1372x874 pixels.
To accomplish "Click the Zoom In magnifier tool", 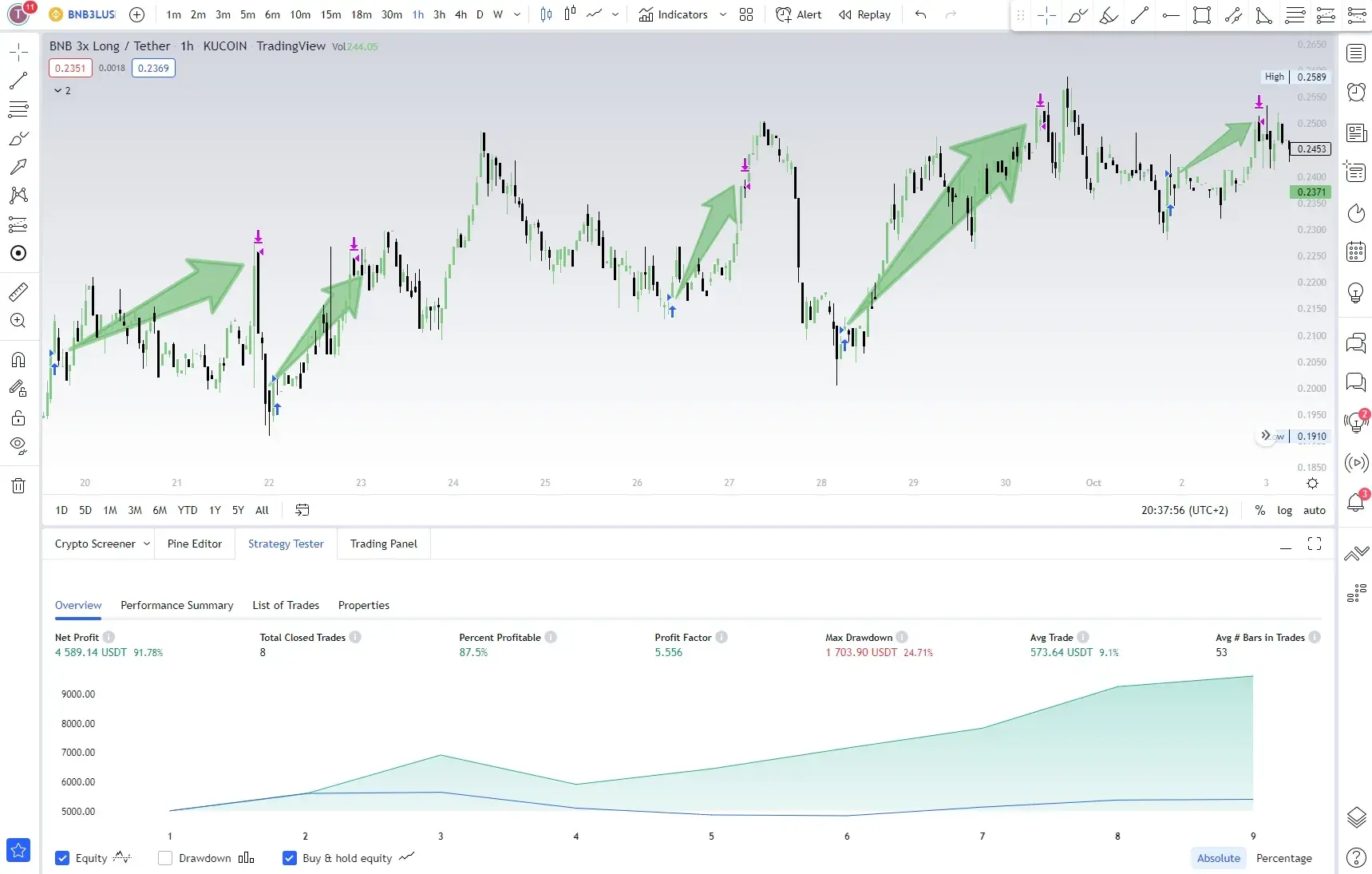I will [x=18, y=321].
